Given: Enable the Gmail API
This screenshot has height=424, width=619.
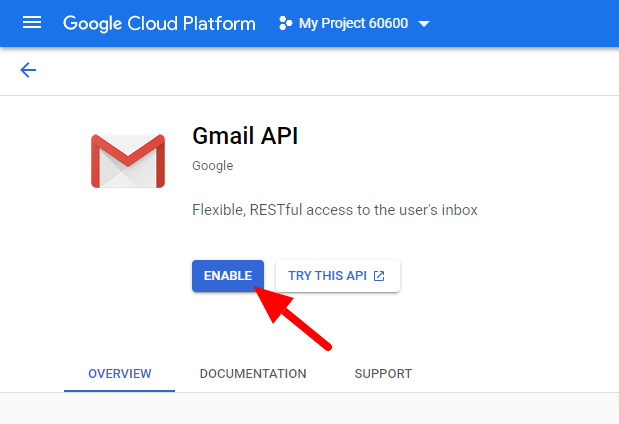Looking at the screenshot, I should (x=228, y=276).
